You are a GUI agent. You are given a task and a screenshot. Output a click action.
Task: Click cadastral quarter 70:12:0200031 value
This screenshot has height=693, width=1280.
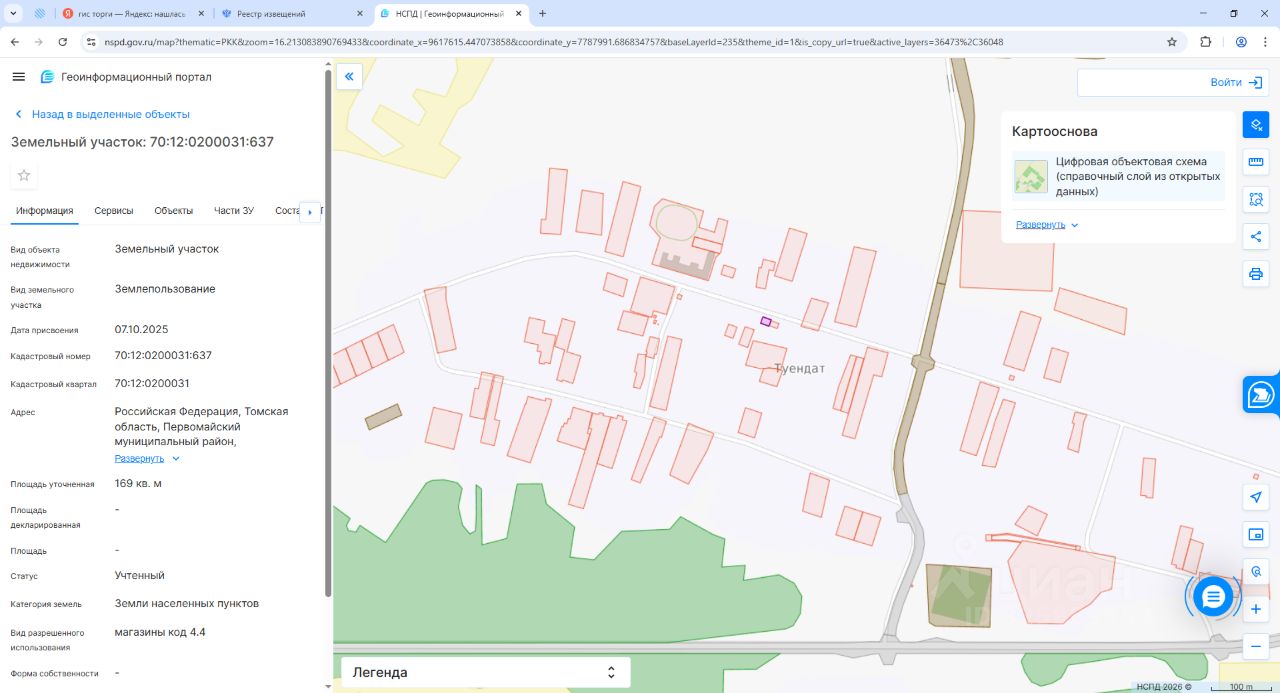152,383
